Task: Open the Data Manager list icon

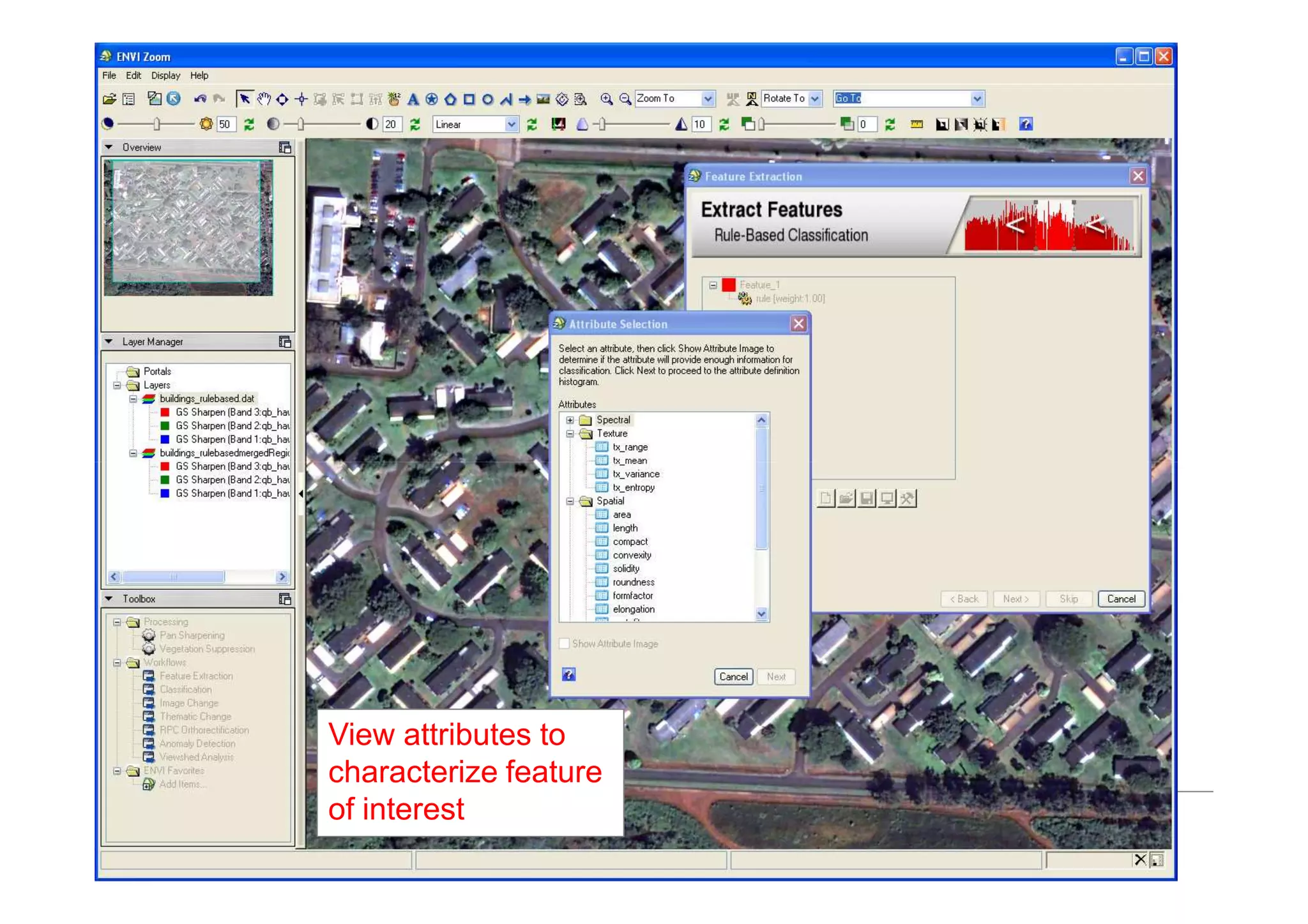Action: [128, 99]
